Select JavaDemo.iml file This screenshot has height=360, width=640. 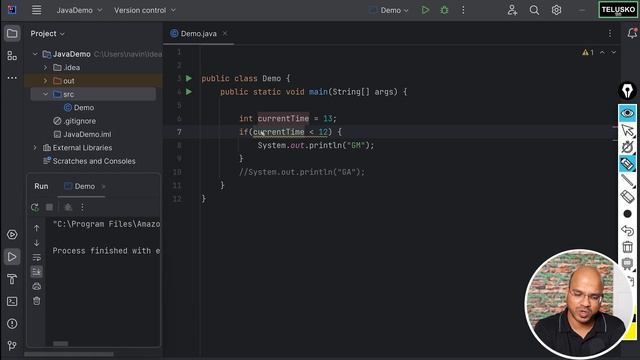click(82, 134)
